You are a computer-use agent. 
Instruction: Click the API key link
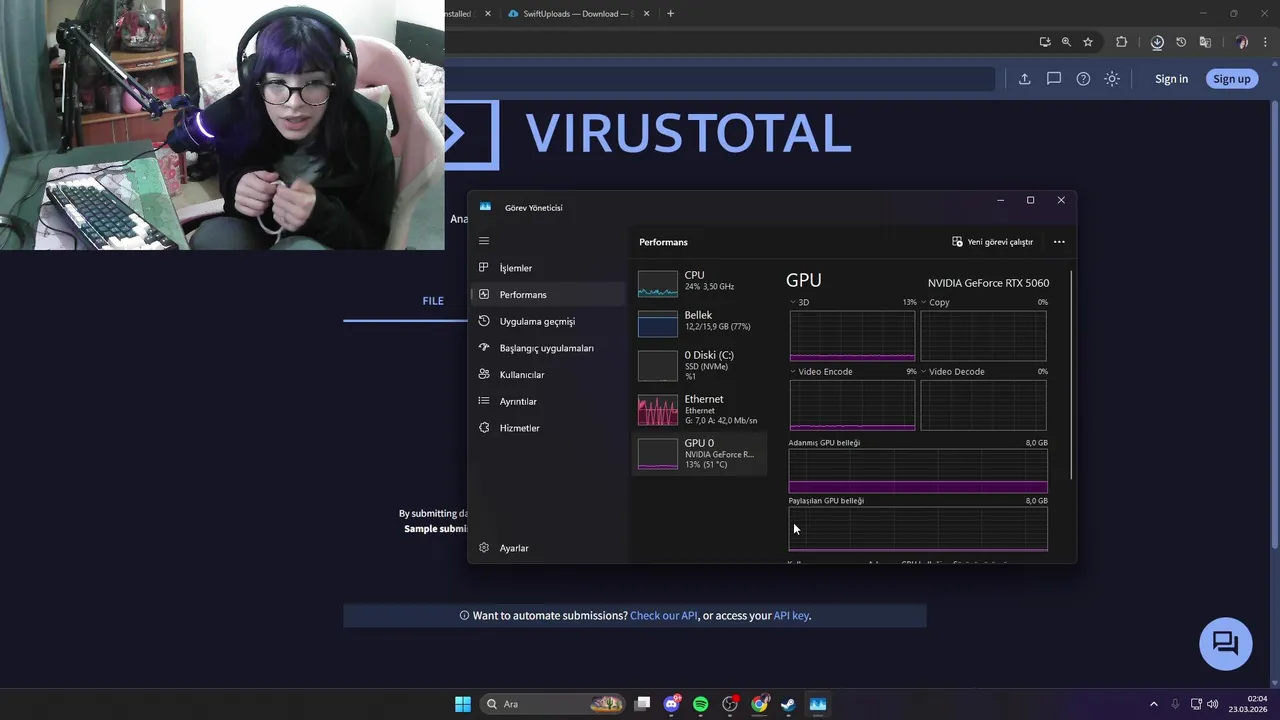(791, 616)
